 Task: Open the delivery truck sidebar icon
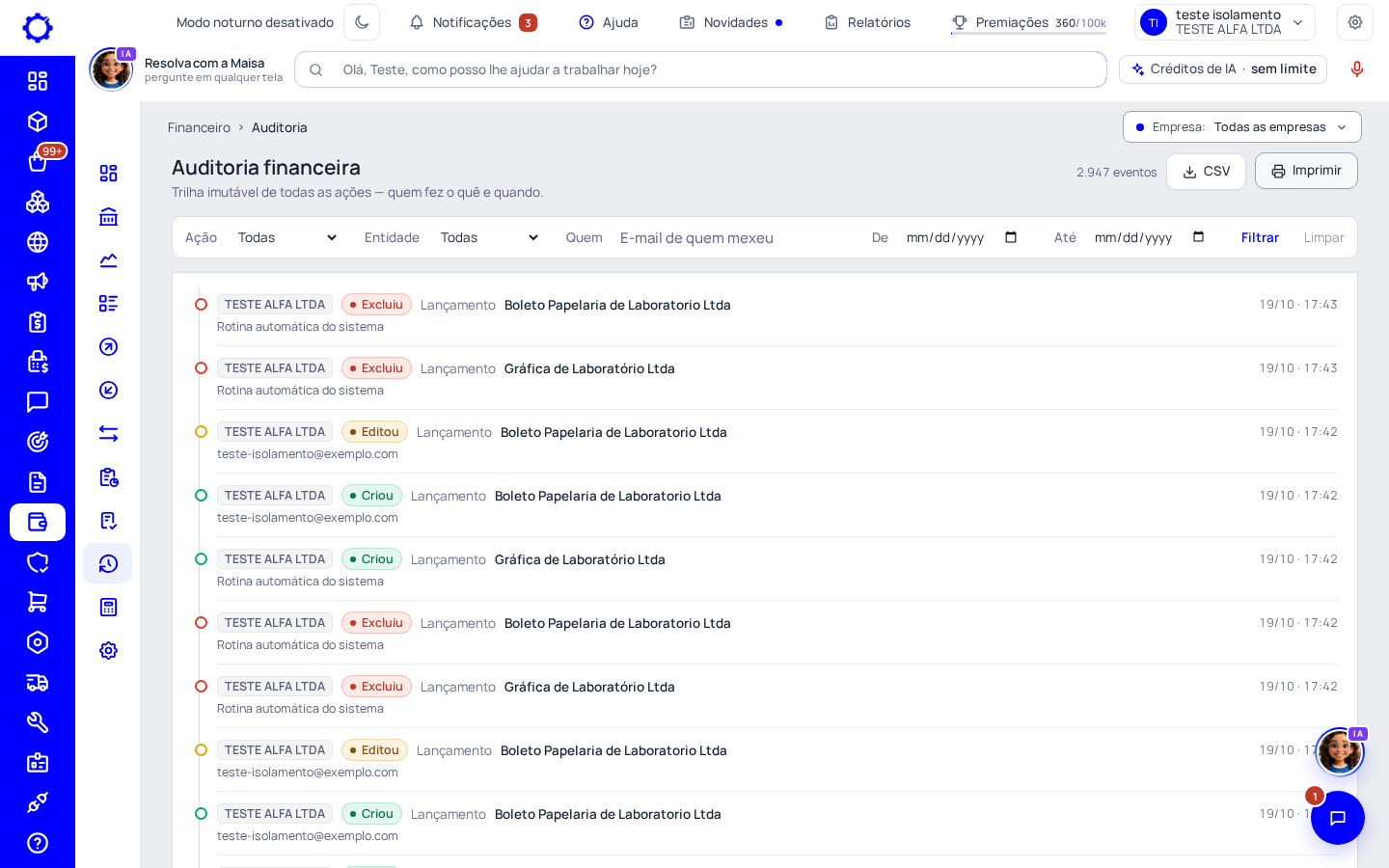pyautogui.click(x=38, y=683)
